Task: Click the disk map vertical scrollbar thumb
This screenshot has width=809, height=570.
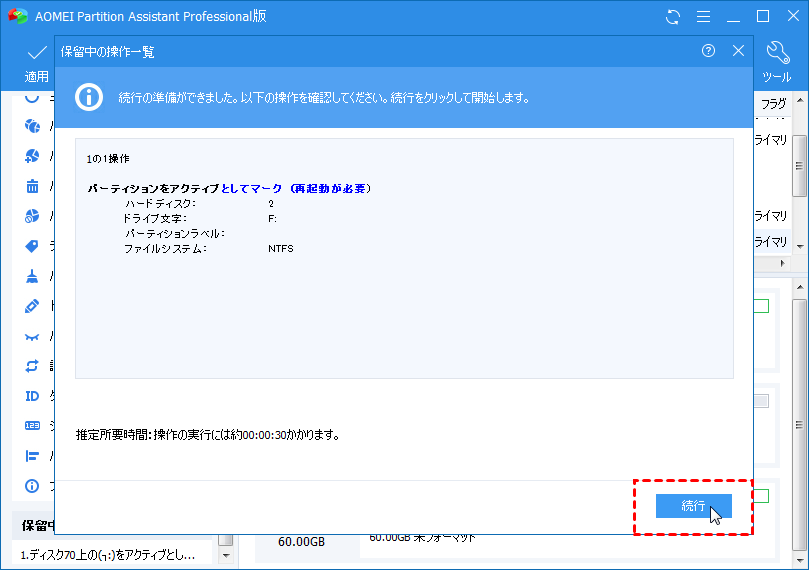Action: 800,425
